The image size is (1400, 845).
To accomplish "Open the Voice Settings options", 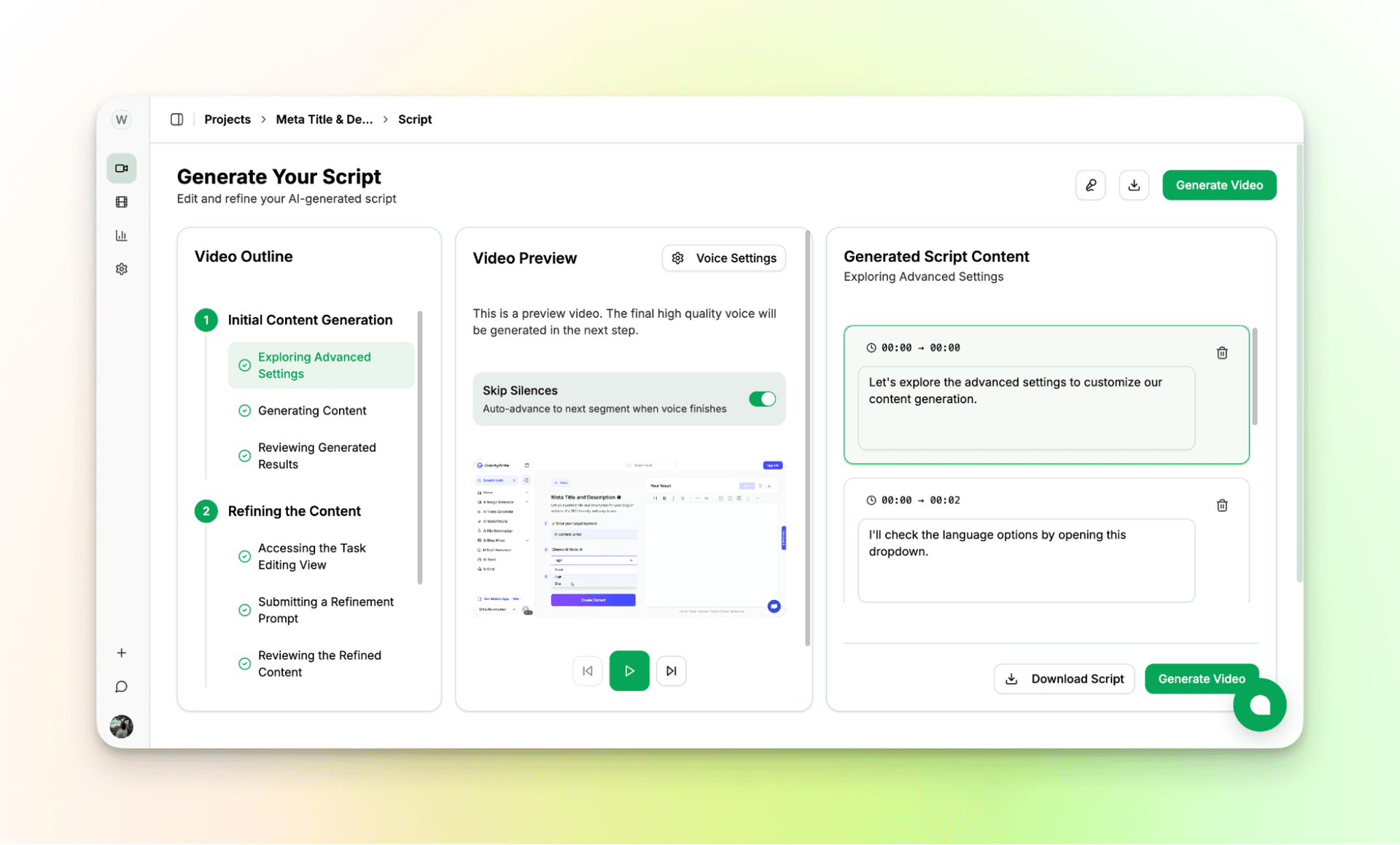I will [723, 258].
